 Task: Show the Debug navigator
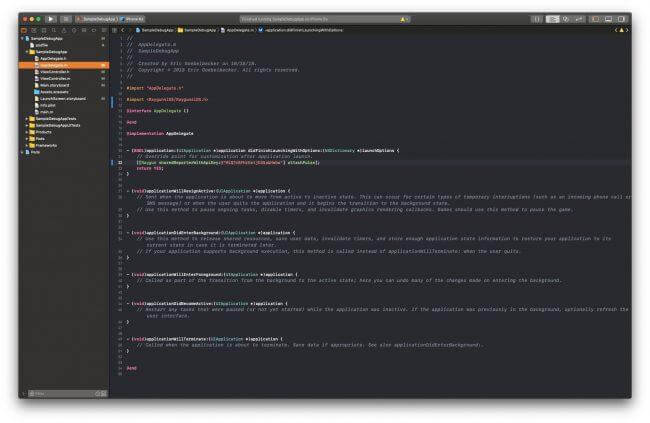click(x=84, y=30)
